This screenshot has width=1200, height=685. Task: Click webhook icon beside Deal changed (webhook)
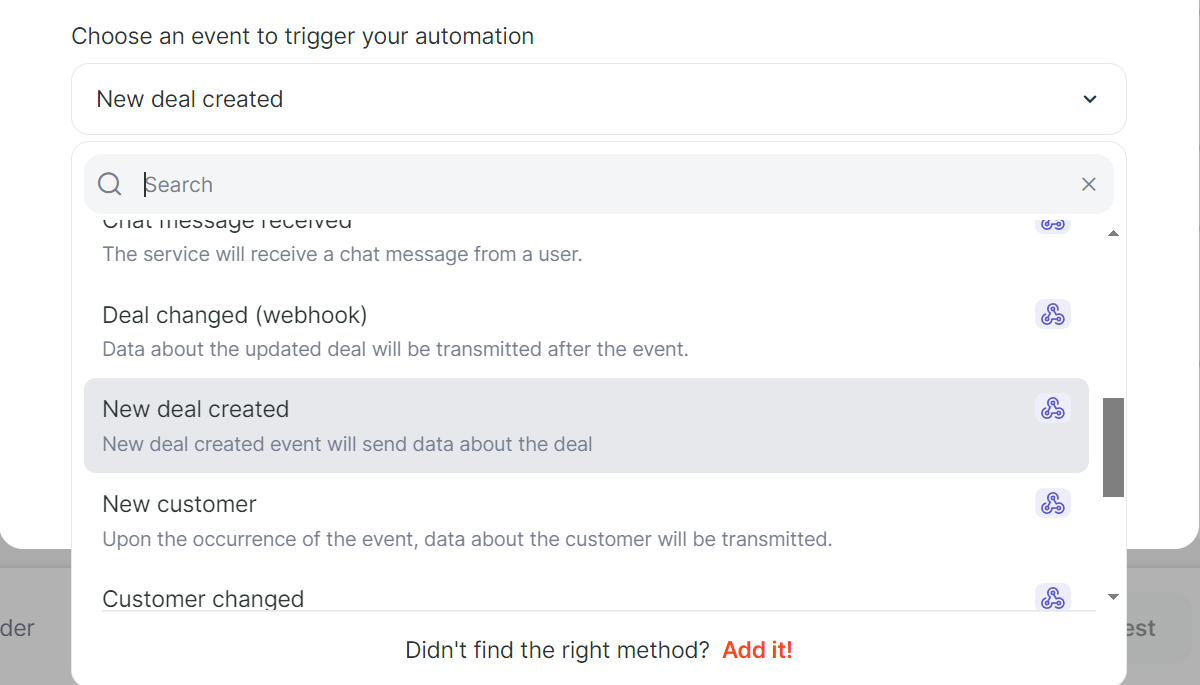pos(1052,314)
